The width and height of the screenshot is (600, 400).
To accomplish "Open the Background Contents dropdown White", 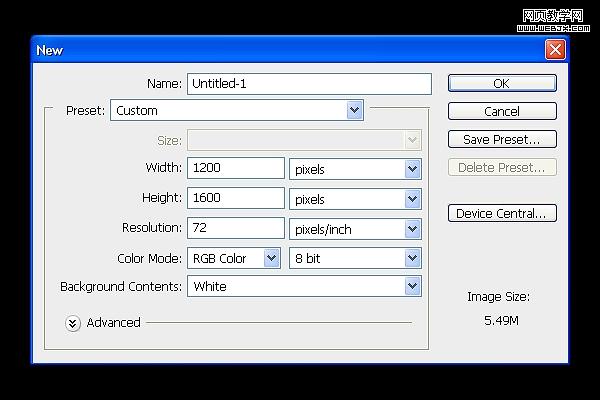I will [304, 286].
